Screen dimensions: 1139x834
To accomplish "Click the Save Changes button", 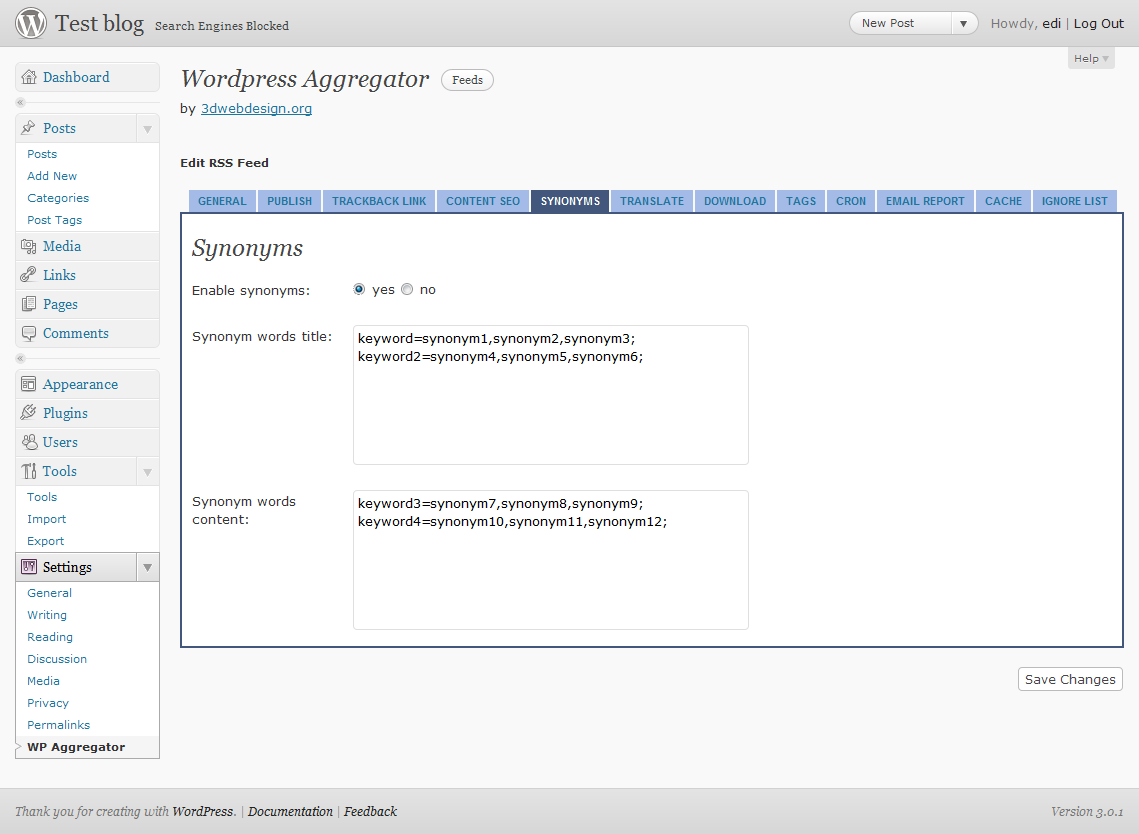I will pos(1070,679).
